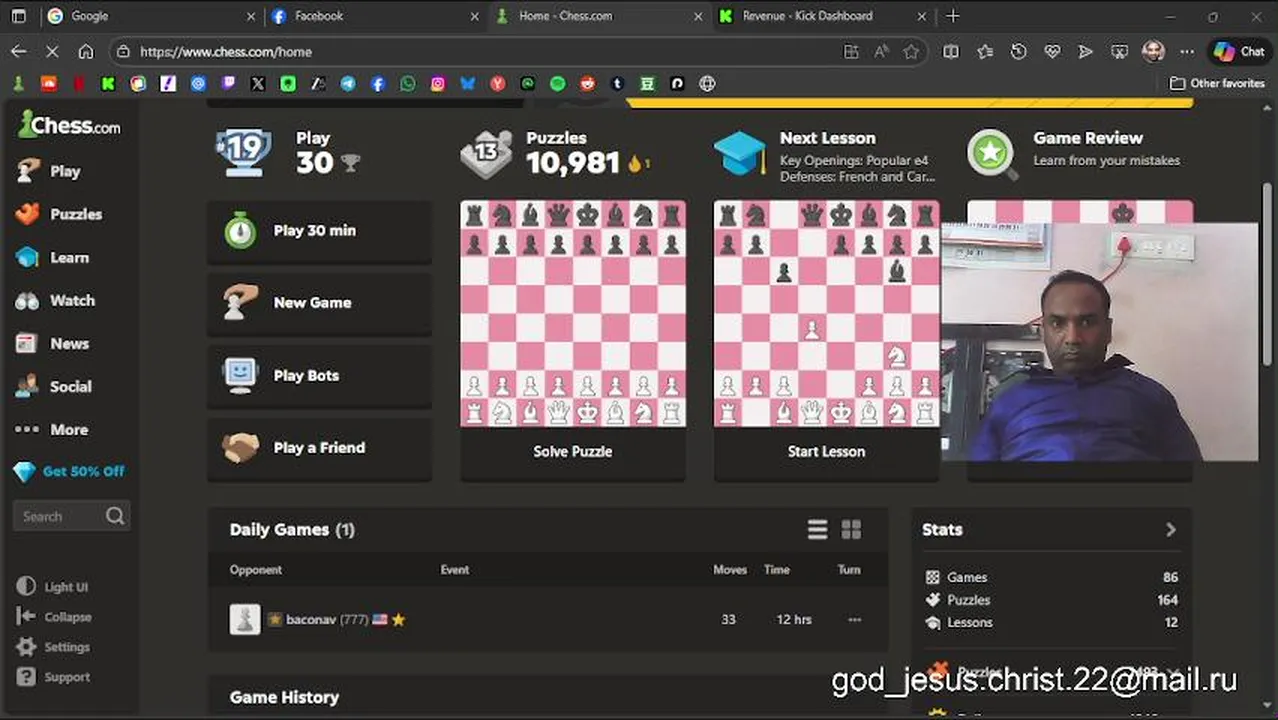Viewport: 1278px width, 720px height.
Task: Click the Chess.com logo
Action: (x=69, y=124)
